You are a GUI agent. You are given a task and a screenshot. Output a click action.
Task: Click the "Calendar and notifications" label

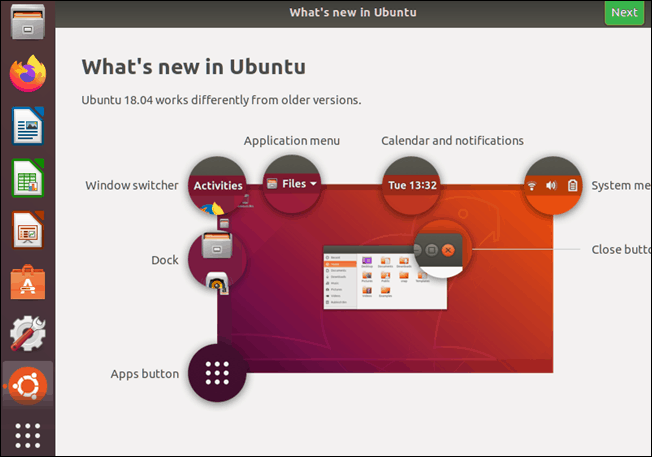pyautogui.click(x=452, y=141)
